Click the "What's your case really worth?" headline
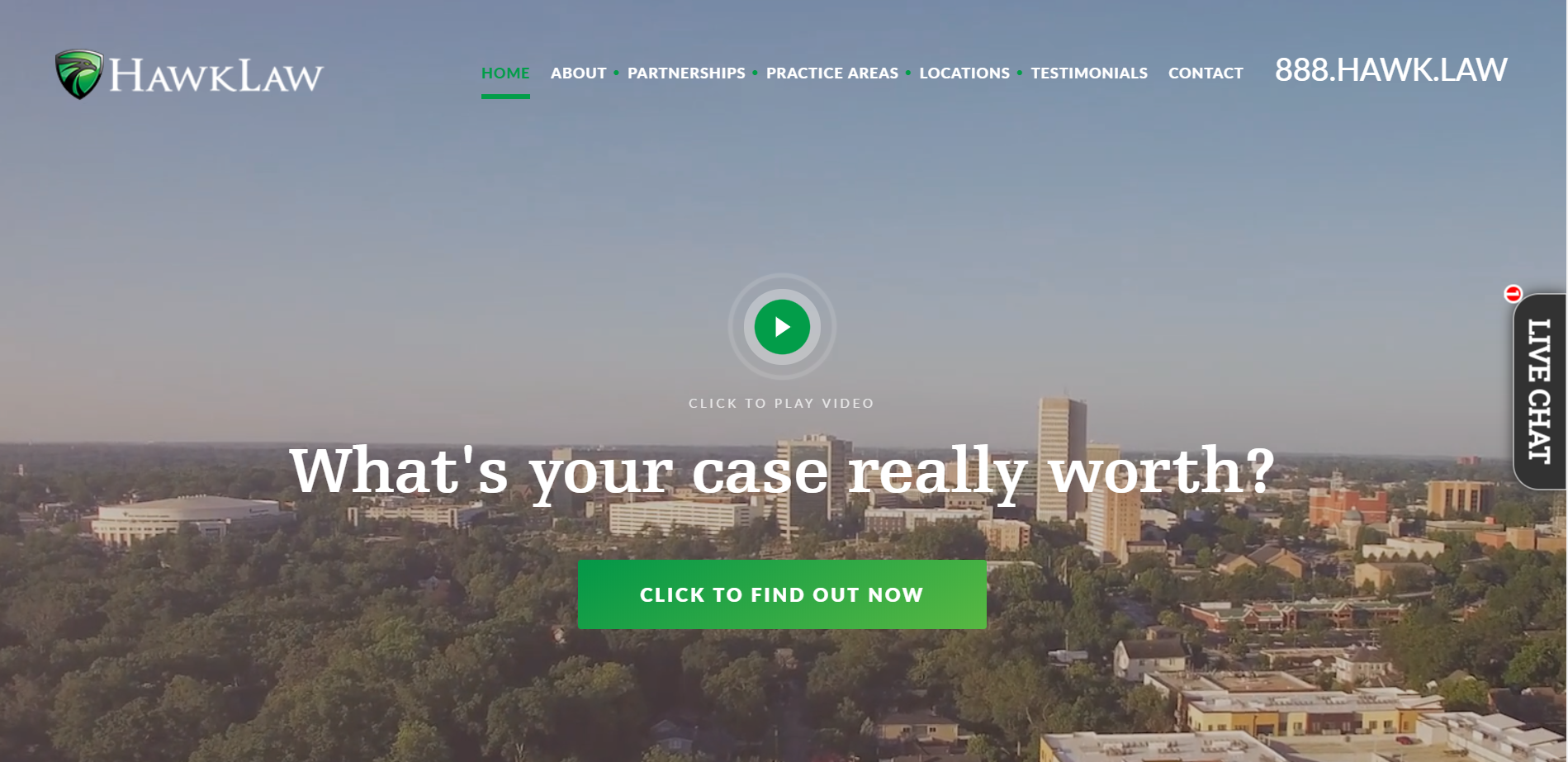 coord(782,471)
